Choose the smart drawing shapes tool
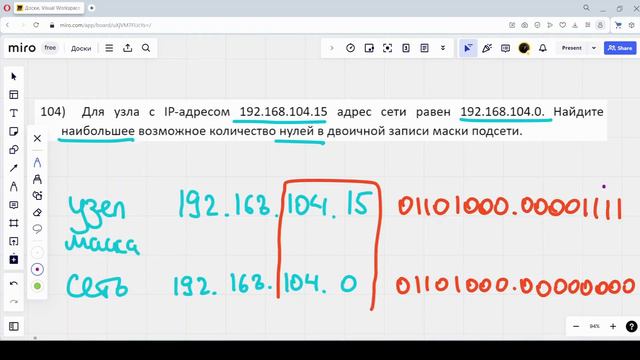The height and width of the screenshot is (360, 640). point(37,196)
